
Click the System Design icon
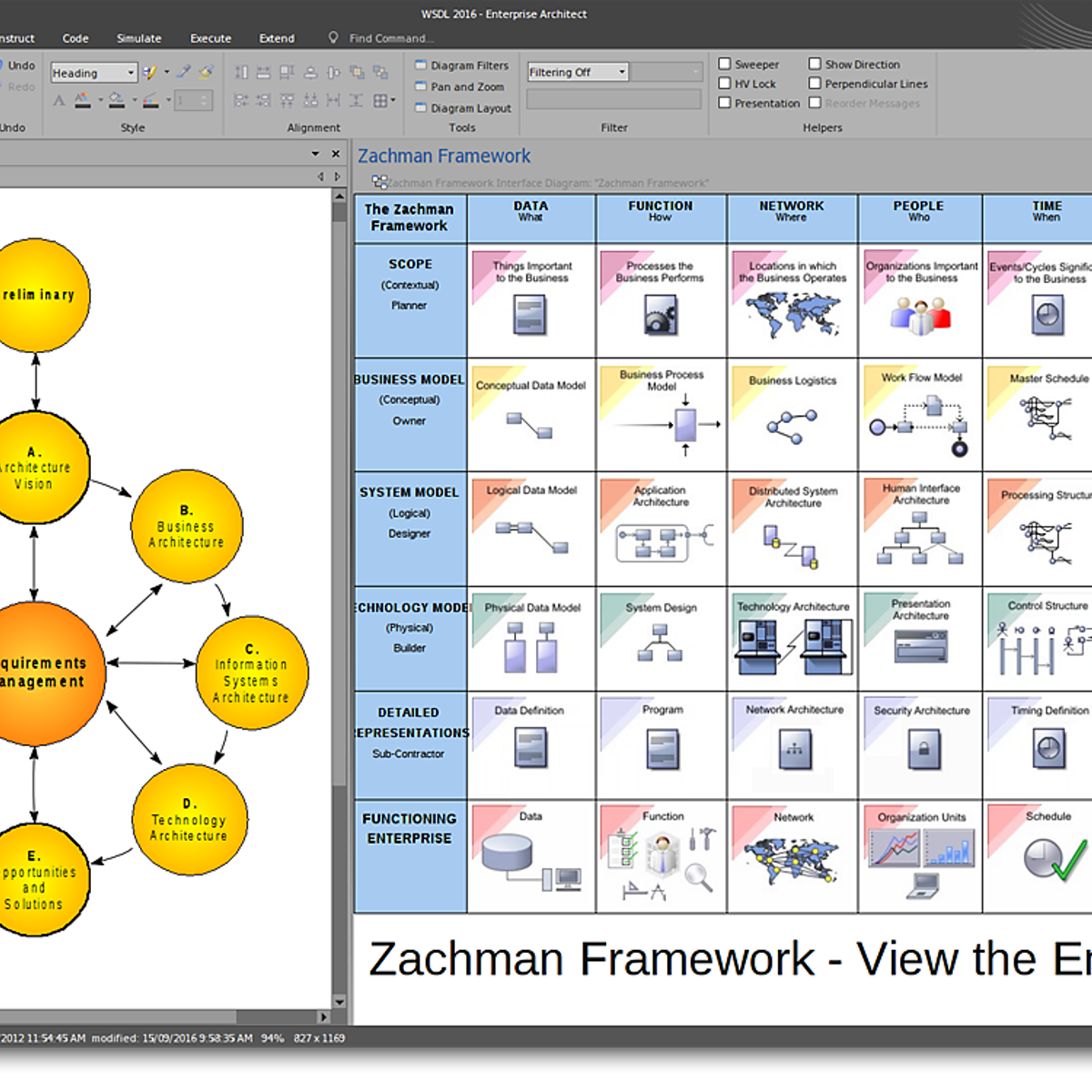(661, 642)
